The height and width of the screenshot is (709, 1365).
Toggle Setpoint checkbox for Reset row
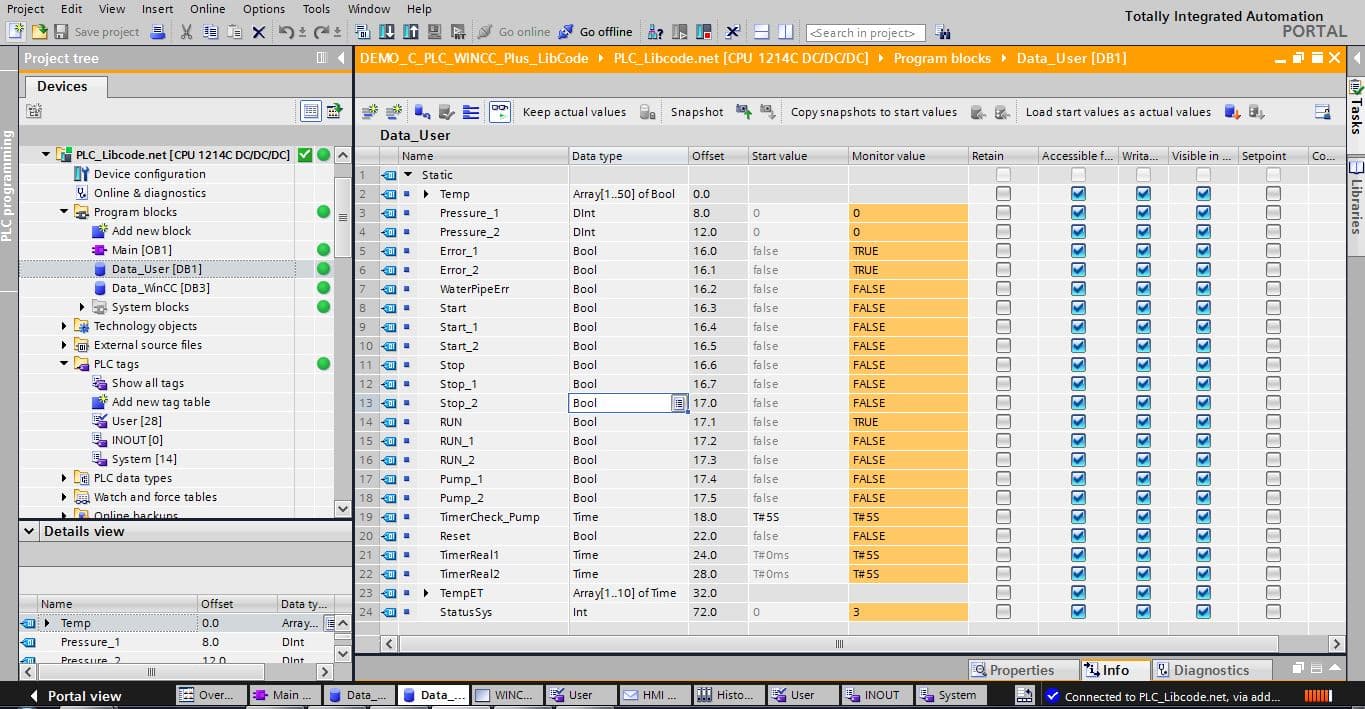pyautogui.click(x=1273, y=536)
